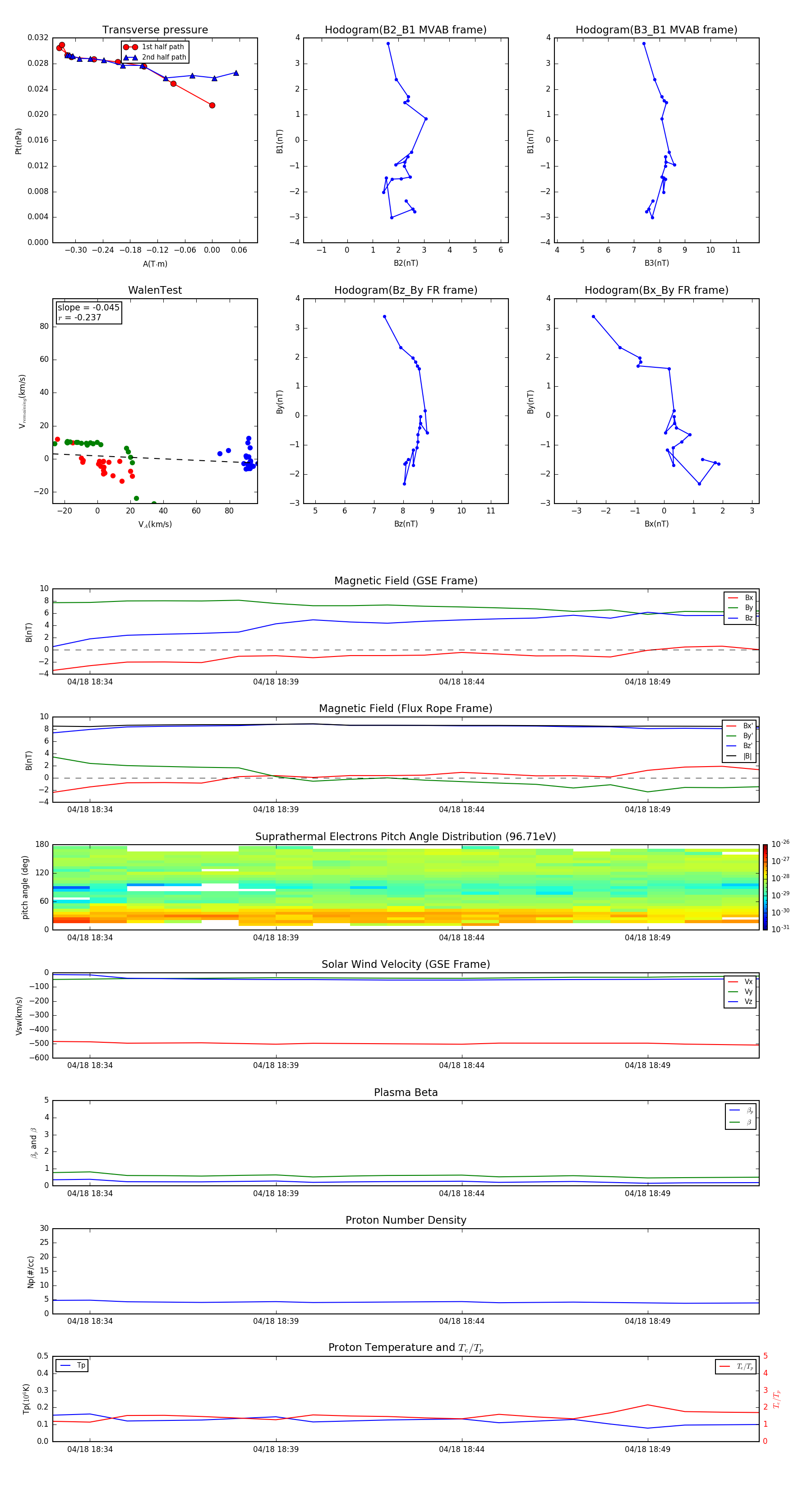Click the B2(nT) x-axis label
This screenshot has height=1489, width=812.
(406, 263)
